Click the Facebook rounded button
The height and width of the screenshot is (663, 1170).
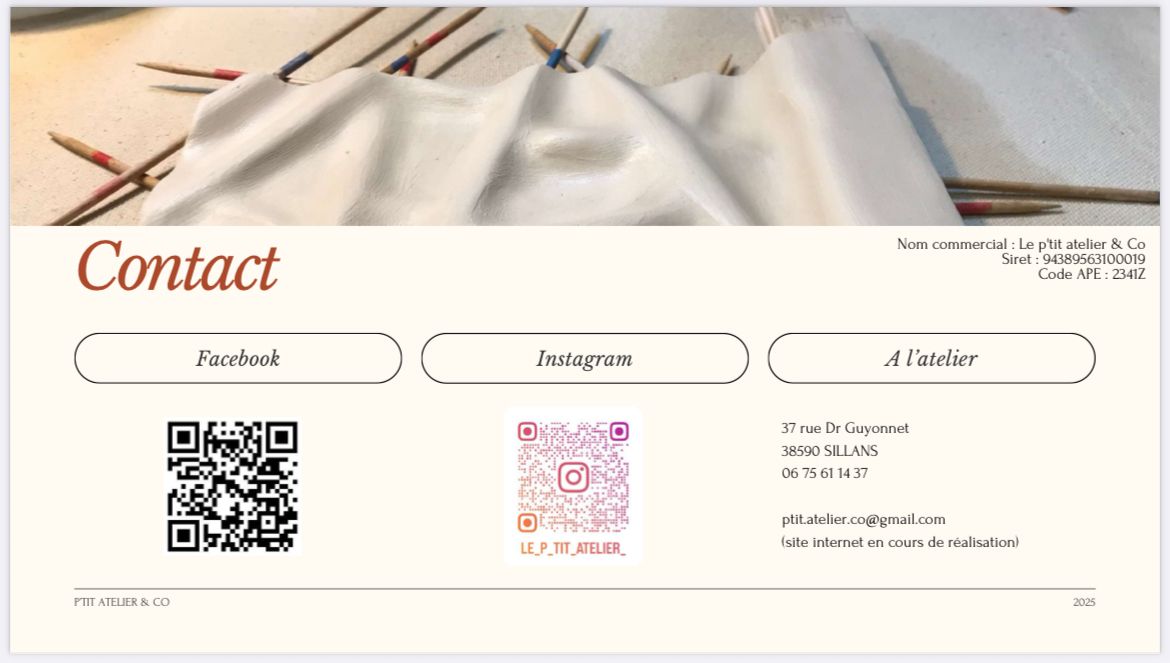pyautogui.click(x=238, y=359)
